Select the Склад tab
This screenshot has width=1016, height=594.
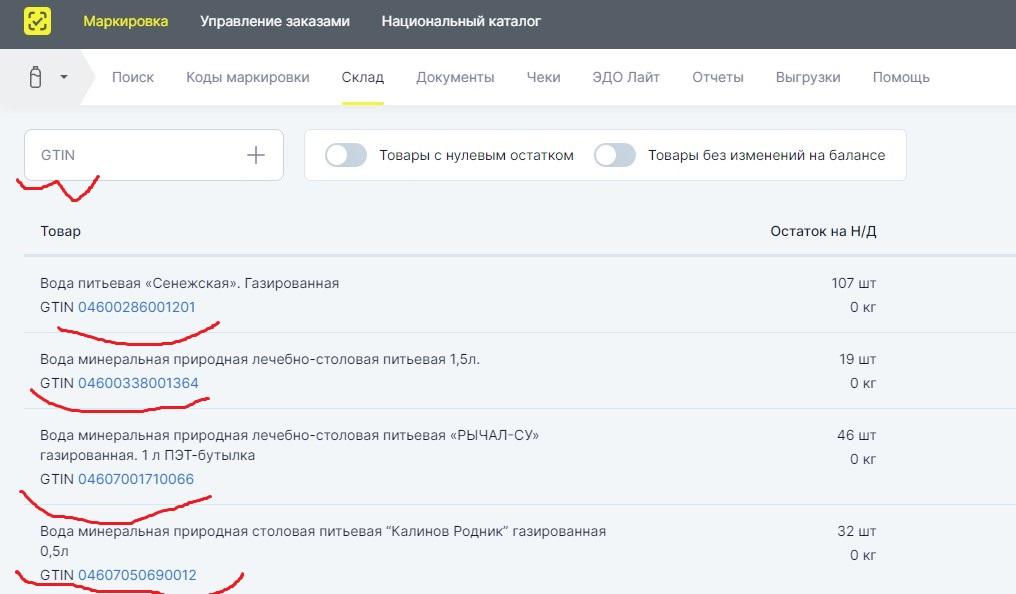coord(362,77)
